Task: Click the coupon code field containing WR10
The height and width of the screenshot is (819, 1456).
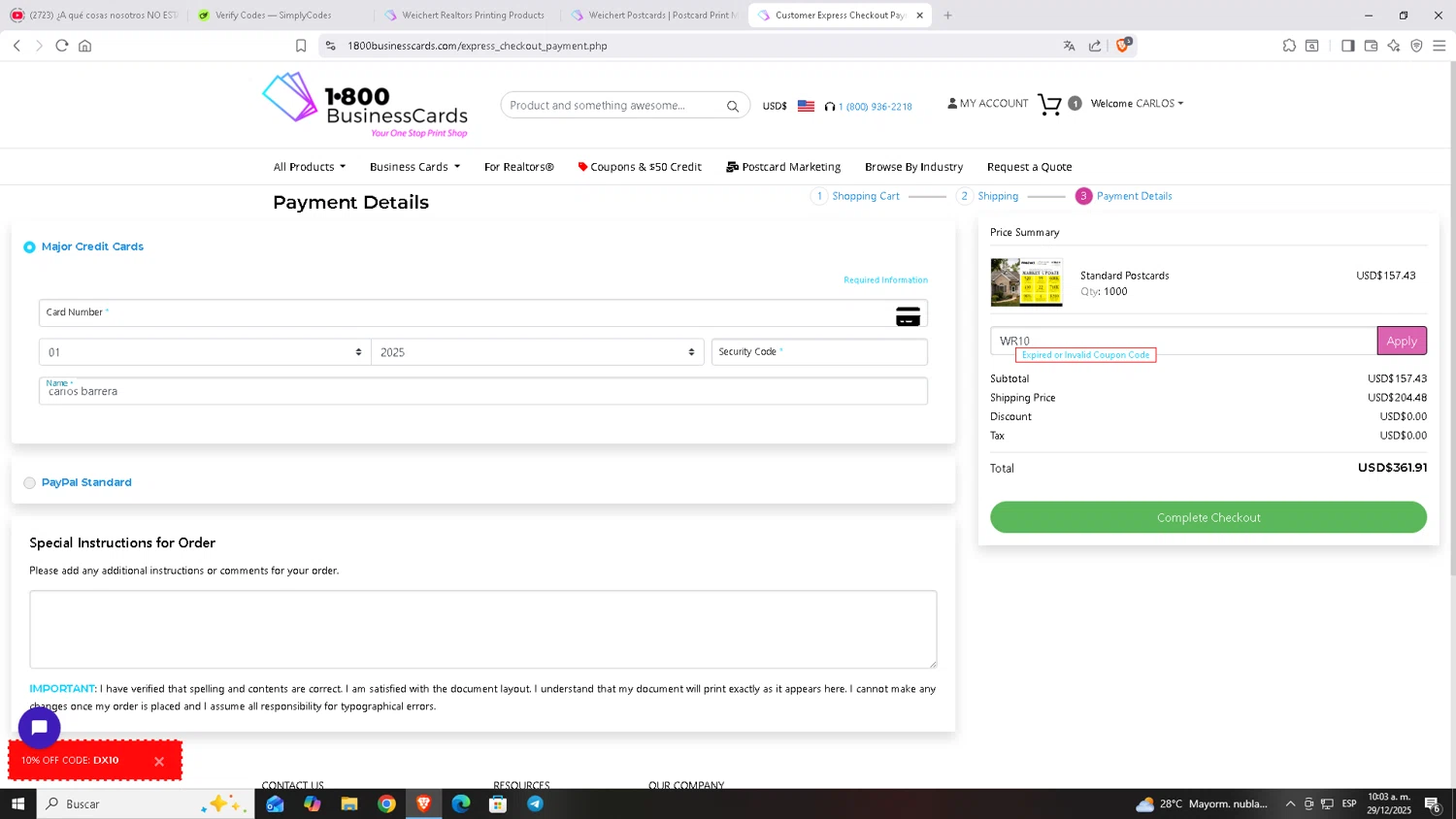Action: click(x=1183, y=341)
